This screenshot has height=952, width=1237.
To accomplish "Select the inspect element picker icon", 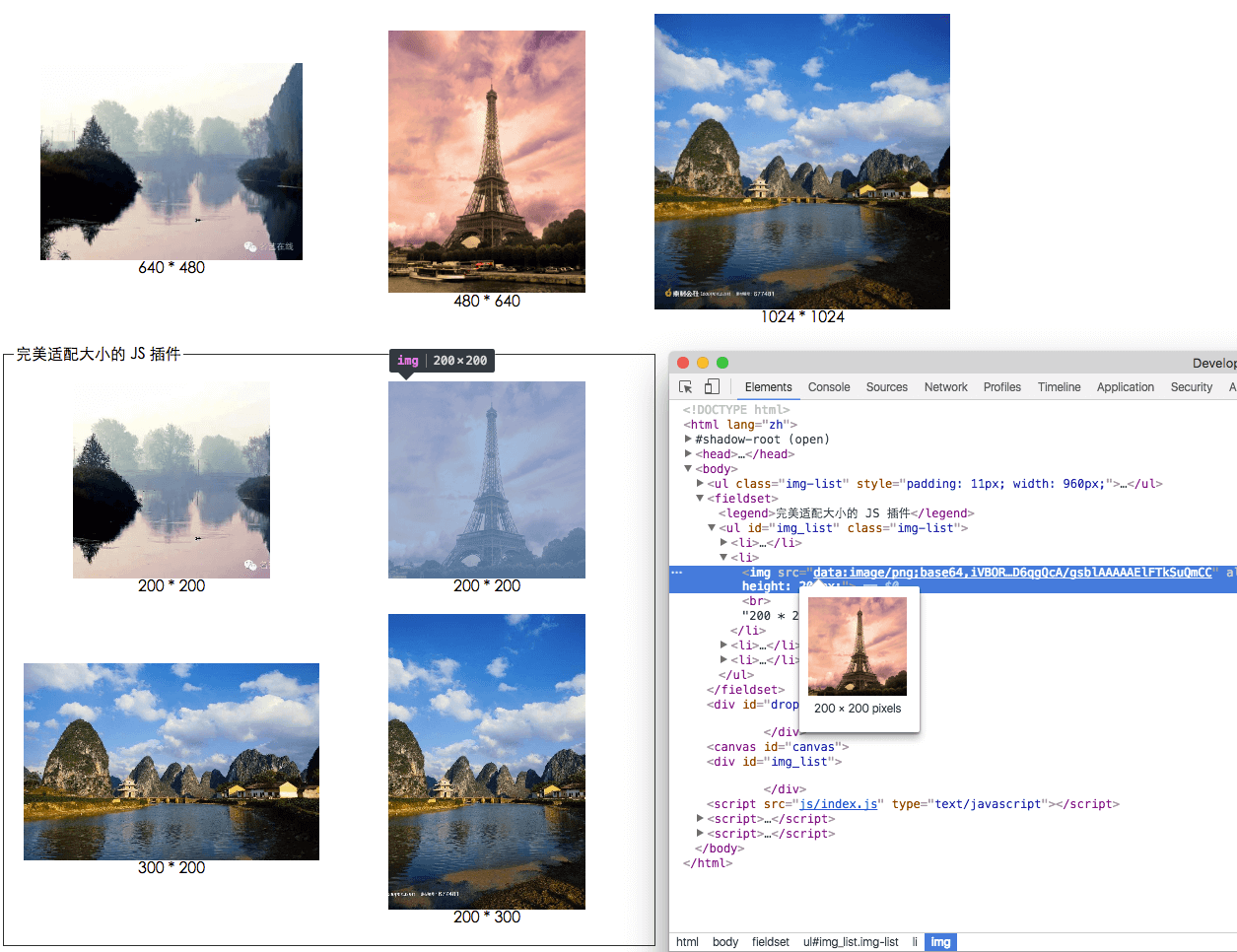I will click(685, 387).
